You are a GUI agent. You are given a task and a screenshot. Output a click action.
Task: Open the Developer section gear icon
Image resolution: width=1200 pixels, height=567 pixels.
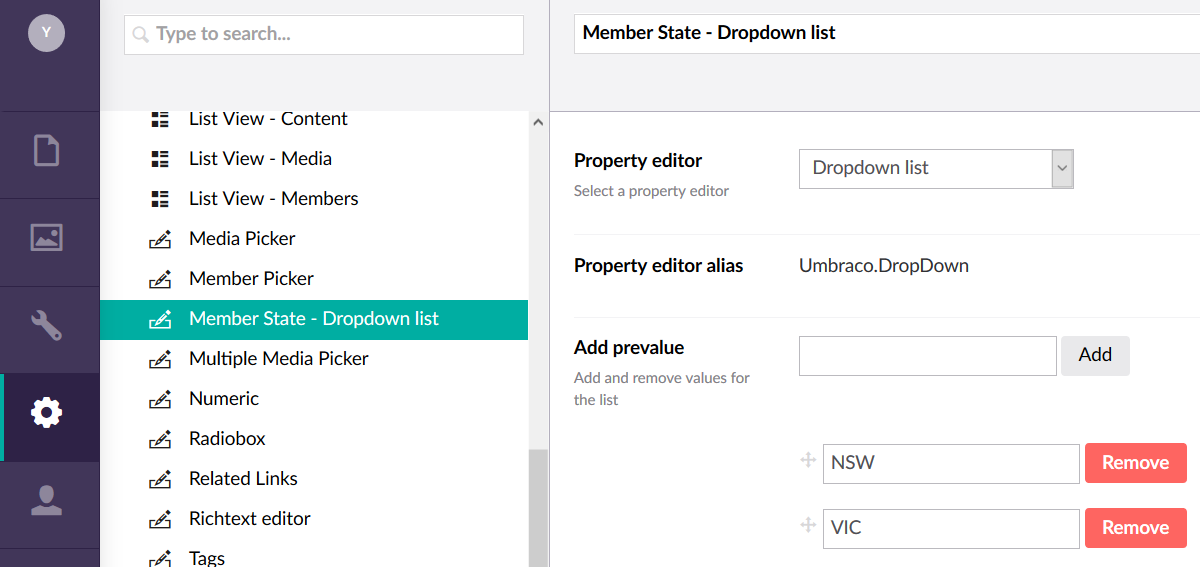[x=47, y=412]
